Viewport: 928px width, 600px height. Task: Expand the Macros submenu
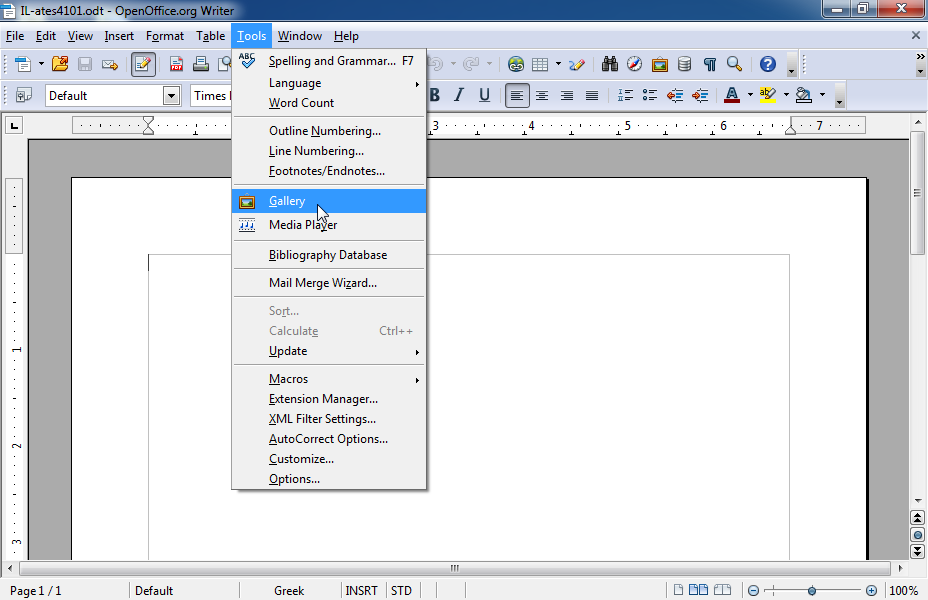(x=329, y=379)
